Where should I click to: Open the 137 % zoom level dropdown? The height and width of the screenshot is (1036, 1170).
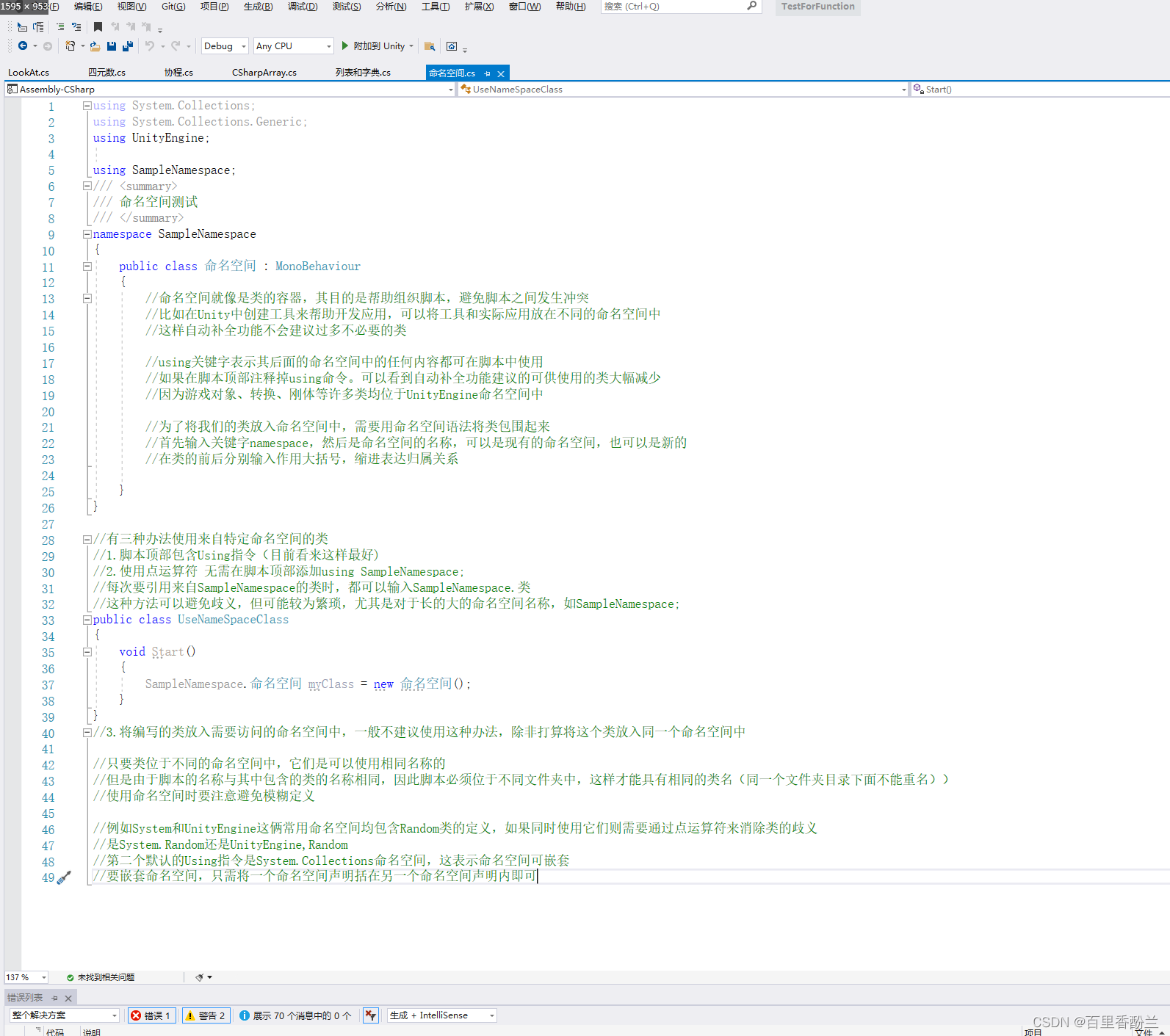(x=26, y=977)
